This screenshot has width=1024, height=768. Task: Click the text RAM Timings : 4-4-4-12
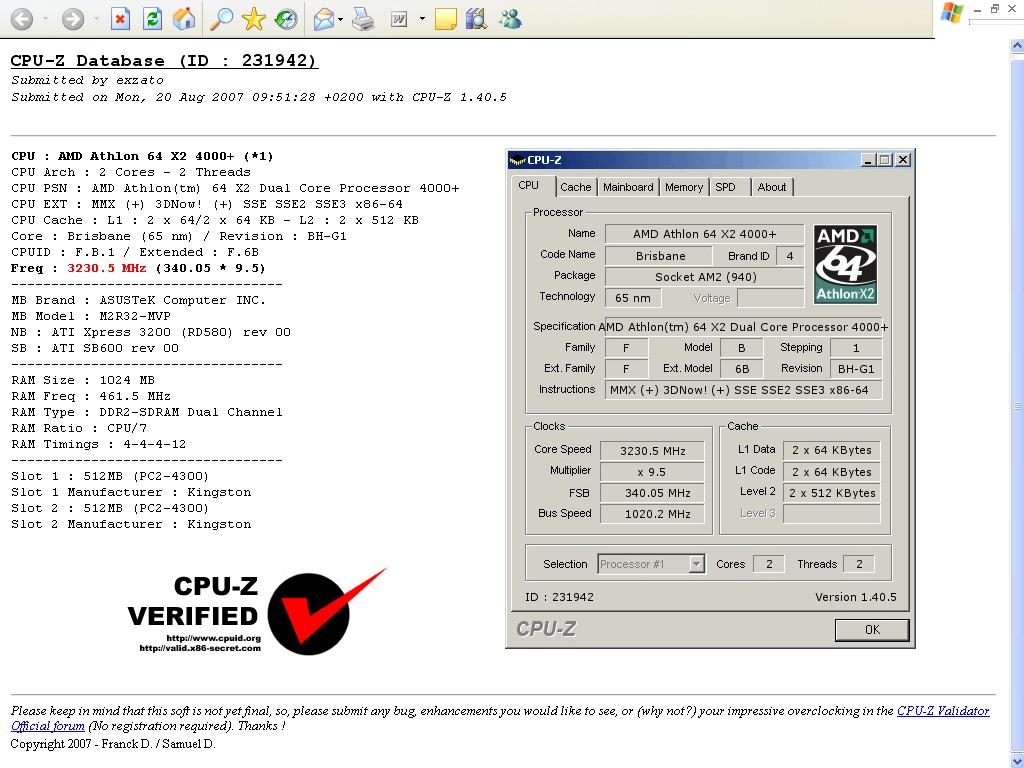tap(99, 444)
